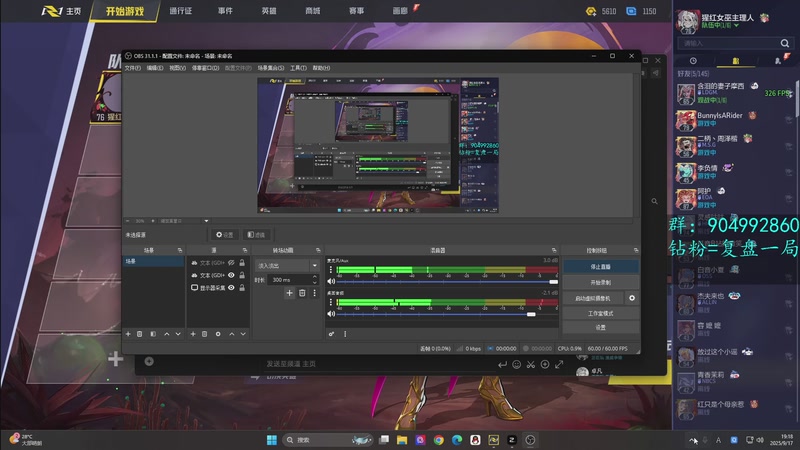This screenshot has width=800, height=450.
Task: Add a new scene with the plus icon
Action: pos(128,334)
